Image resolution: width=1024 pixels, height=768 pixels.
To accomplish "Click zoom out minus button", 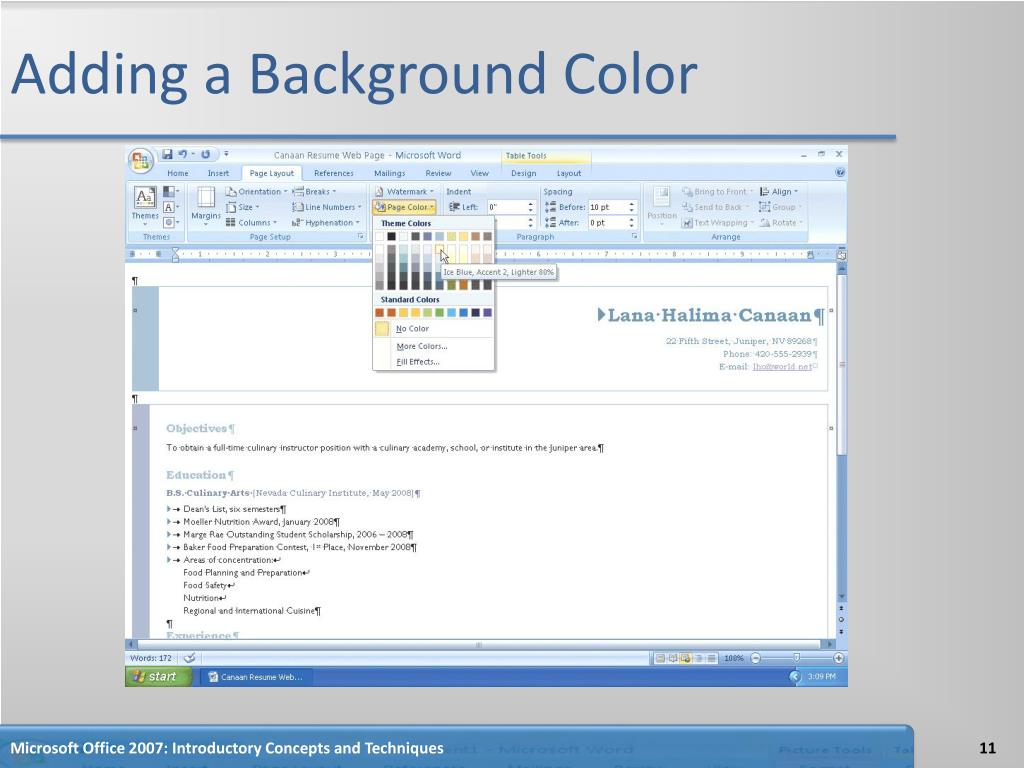I will 756,658.
